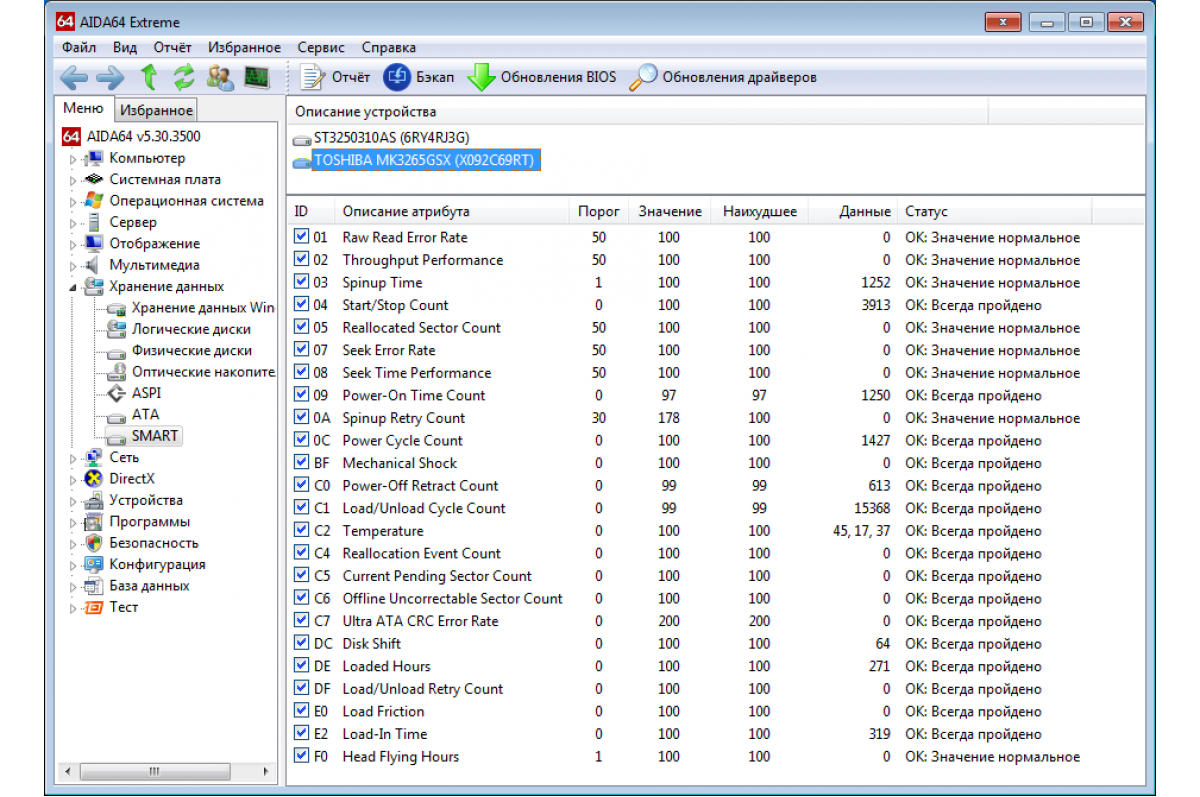Uncheck attribute C2 Temperature
The height and width of the screenshot is (797, 1200).
[302, 531]
